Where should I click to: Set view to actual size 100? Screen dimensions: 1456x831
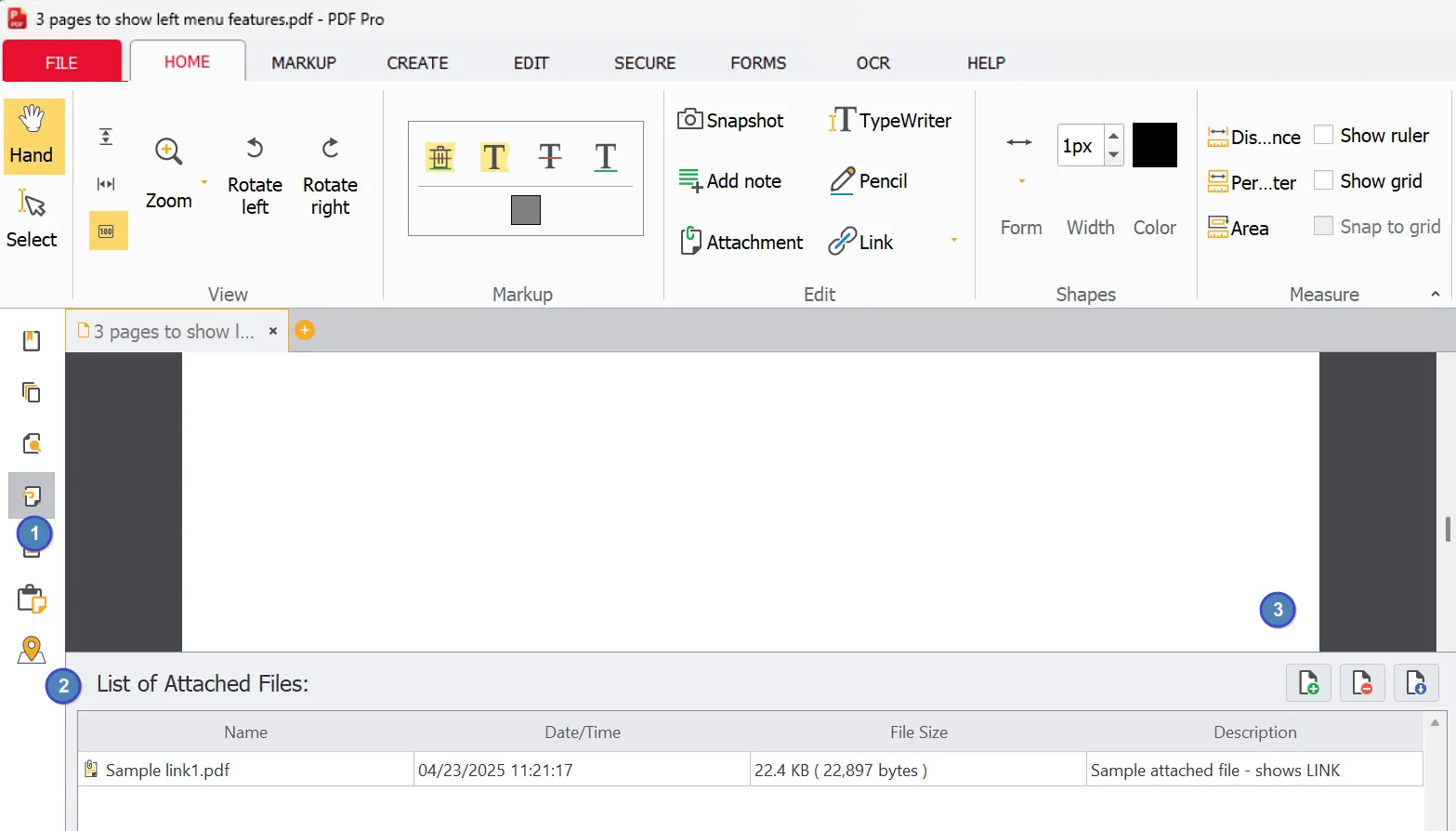coord(108,231)
